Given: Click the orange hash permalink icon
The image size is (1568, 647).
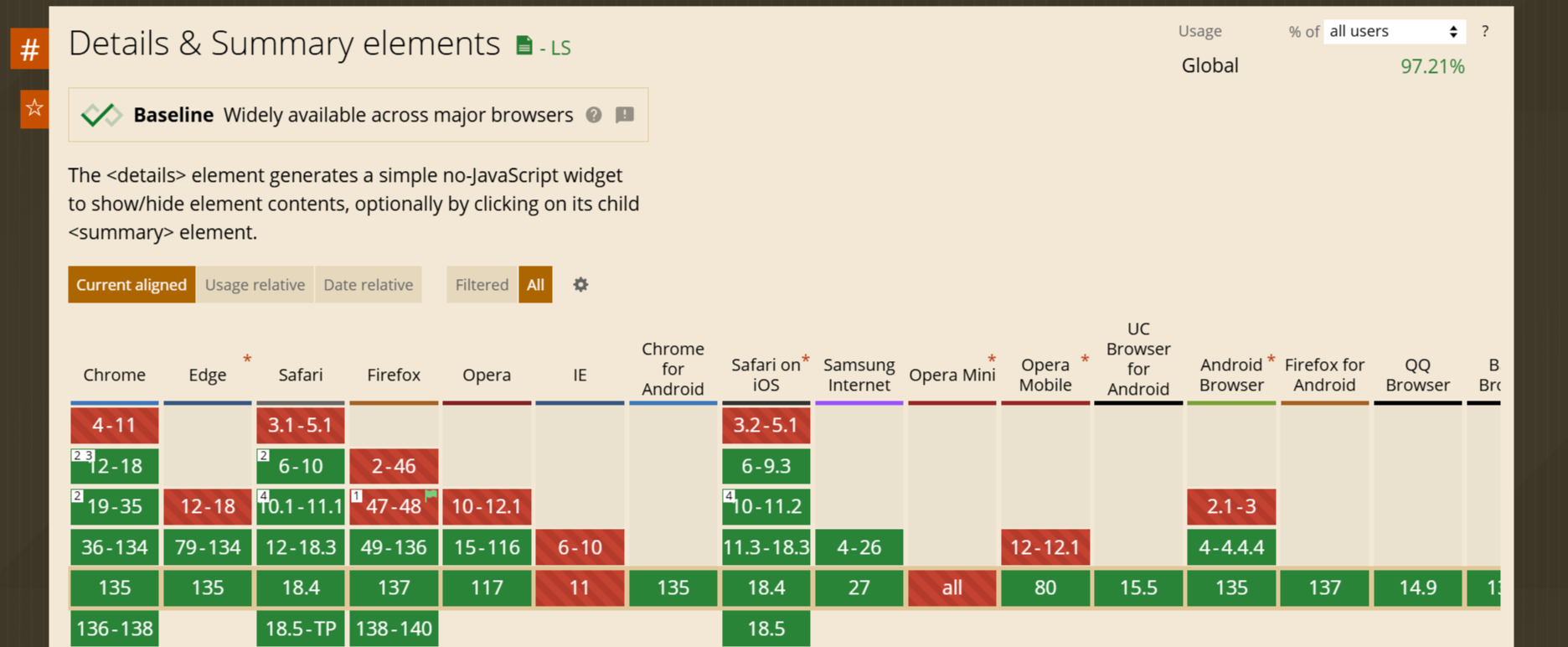Looking at the screenshot, I should click(x=29, y=49).
